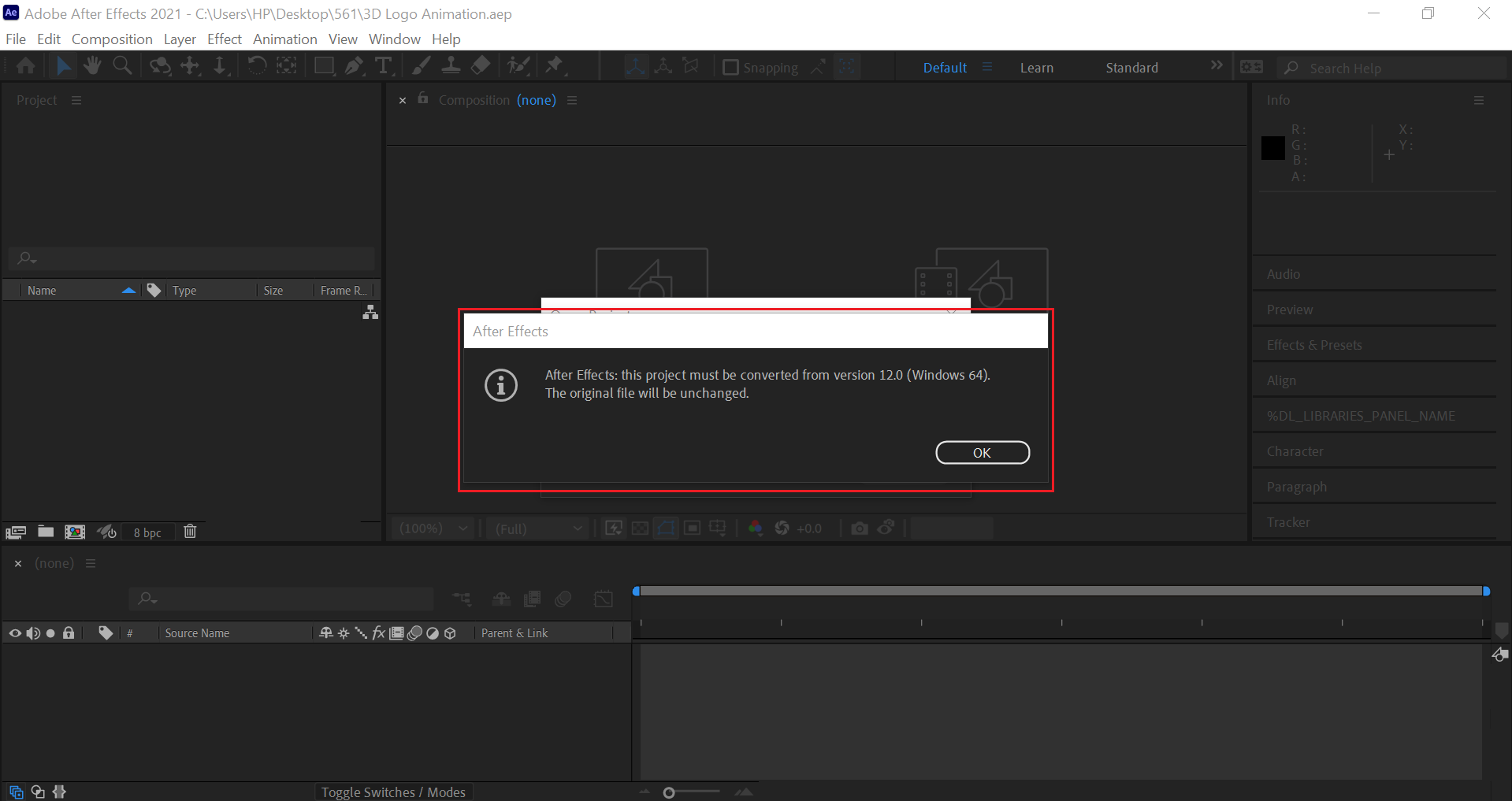Select the Eraser tool
Image resolution: width=1512 pixels, height=801 pixels.
(481, 66)
